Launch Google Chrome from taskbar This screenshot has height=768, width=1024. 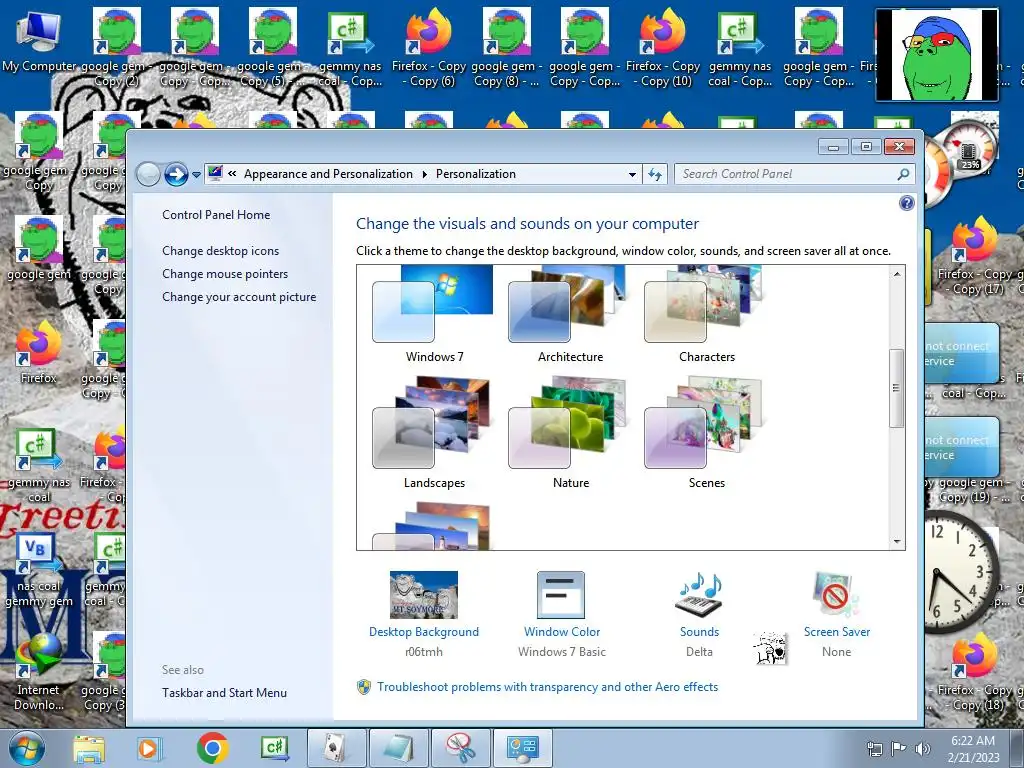coord(212,748)
